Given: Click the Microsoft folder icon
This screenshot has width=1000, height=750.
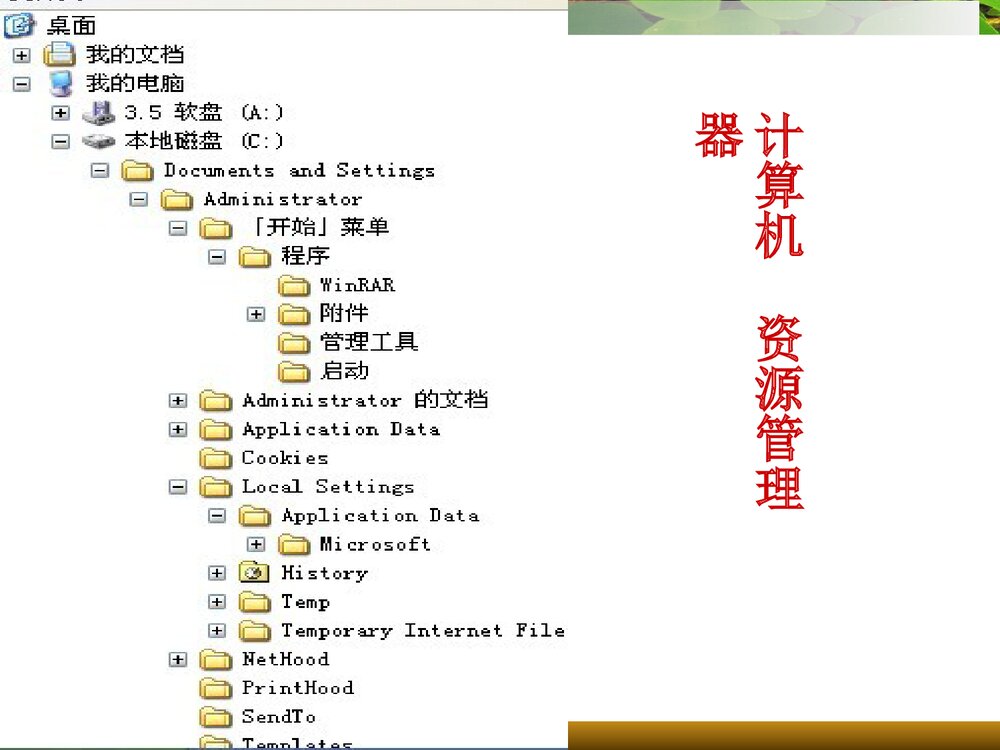Looking at the screenshot, I should 294,545.
